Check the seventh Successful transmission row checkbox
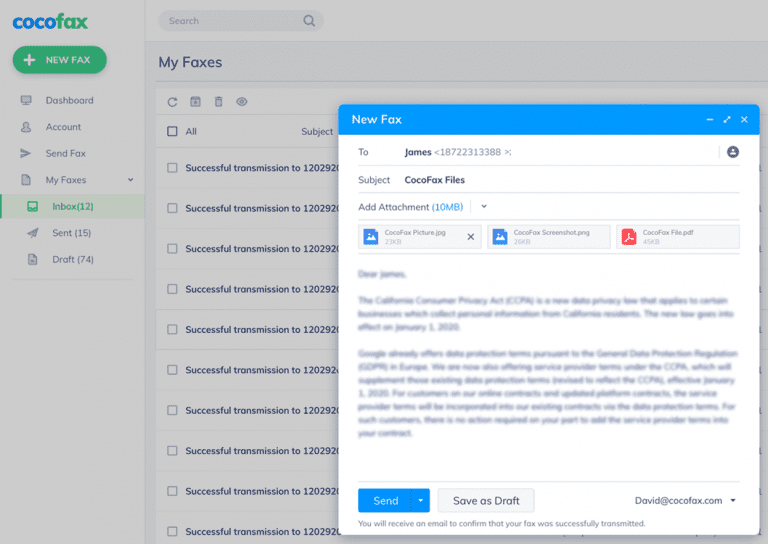The width and height of the screenshot is (768, 544). tap(172, 410)
